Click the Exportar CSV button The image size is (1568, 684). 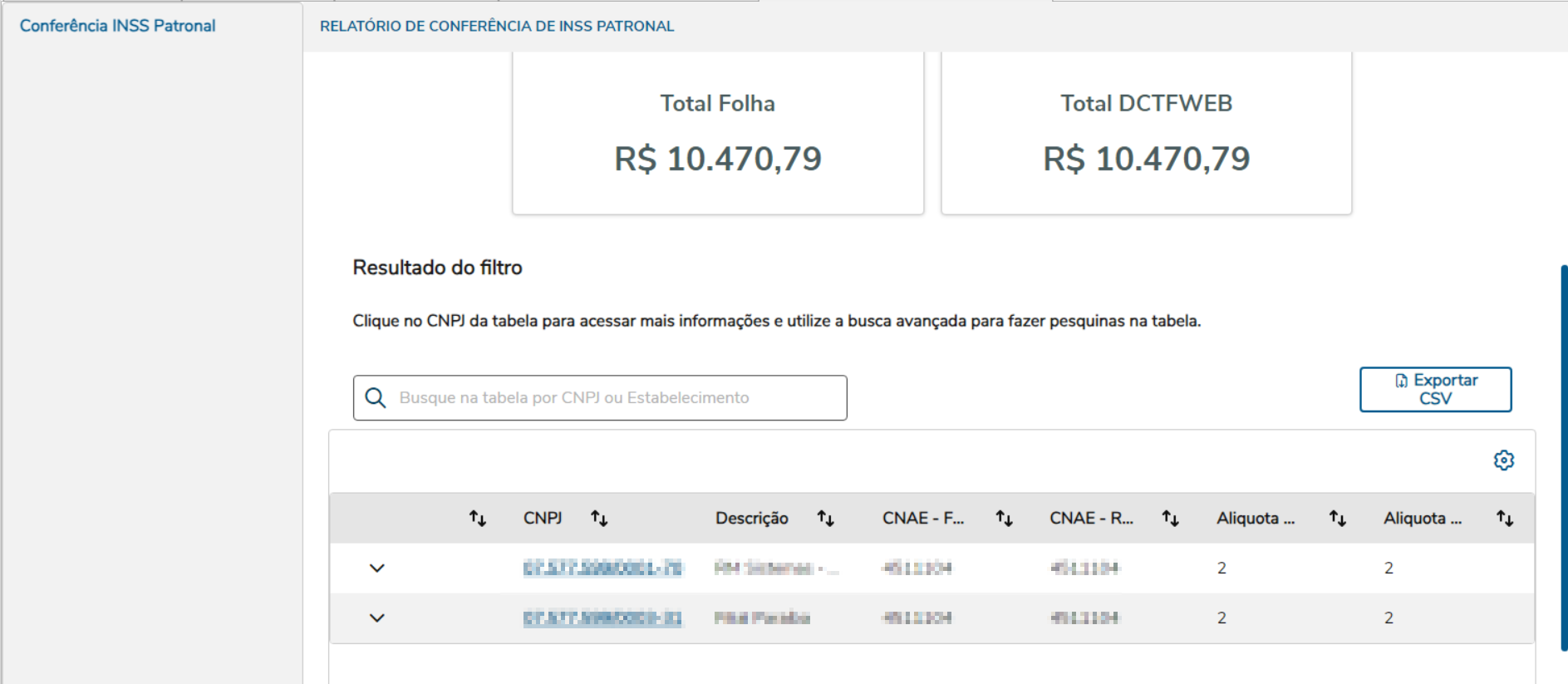point(1435,389)
